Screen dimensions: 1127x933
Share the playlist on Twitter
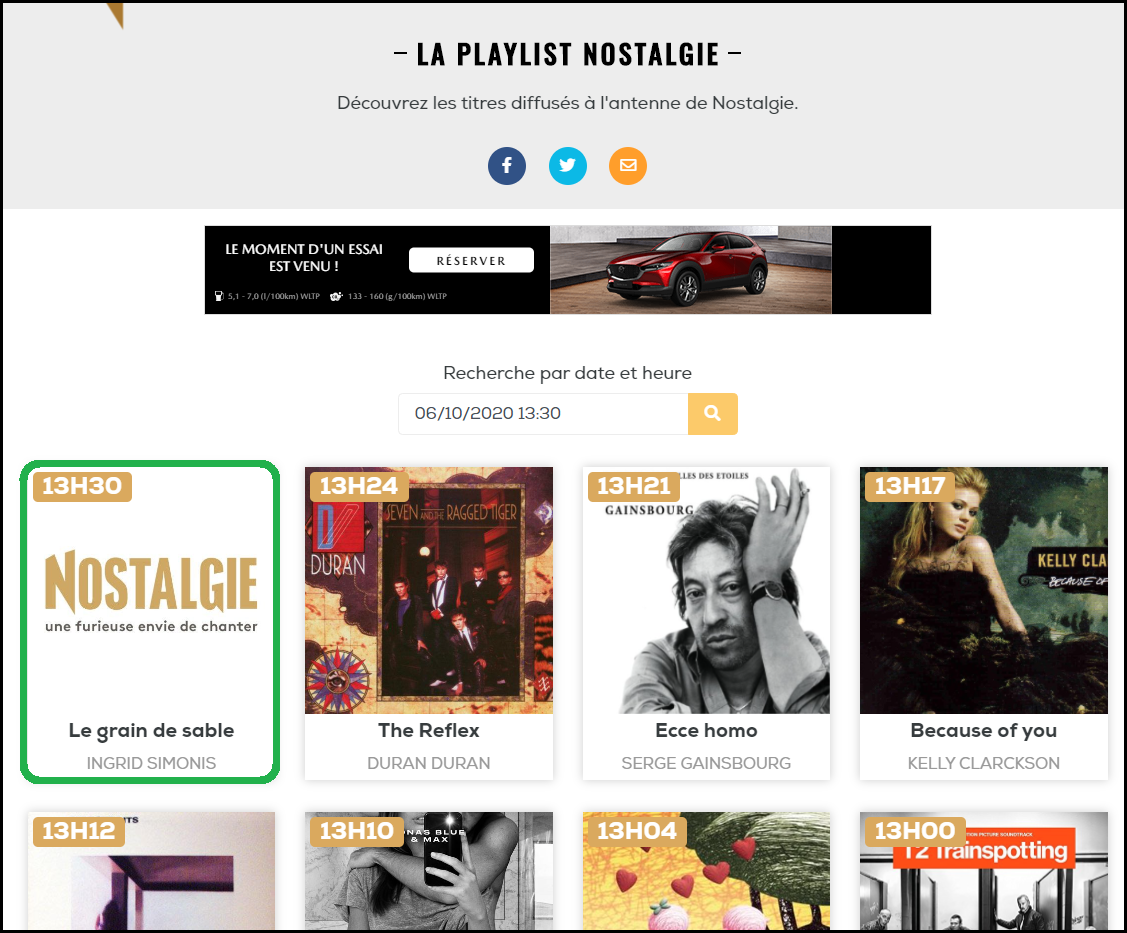pyautogui.click(x=568, y=166)
